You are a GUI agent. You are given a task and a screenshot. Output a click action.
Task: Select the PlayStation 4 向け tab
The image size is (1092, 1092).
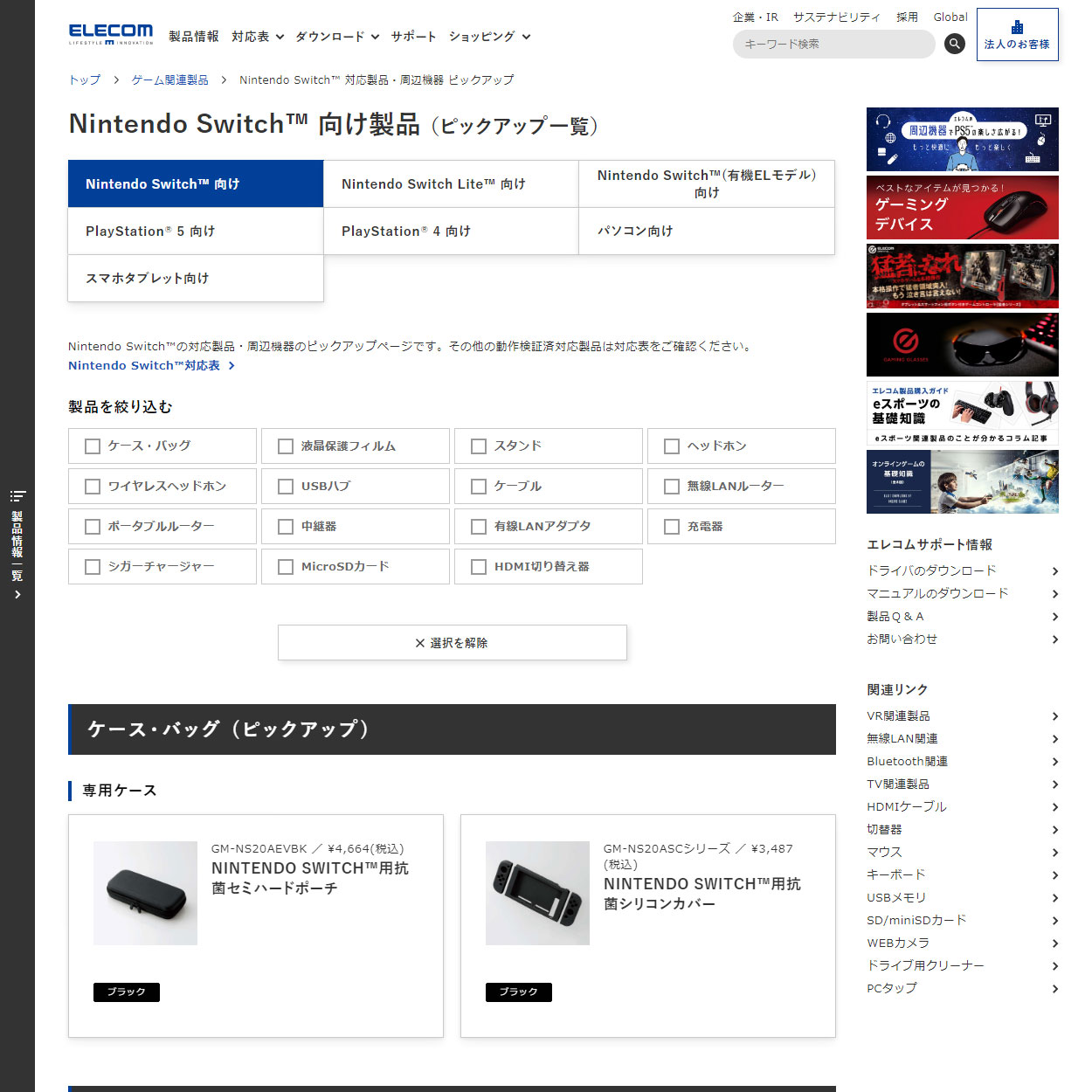point(451,232)
